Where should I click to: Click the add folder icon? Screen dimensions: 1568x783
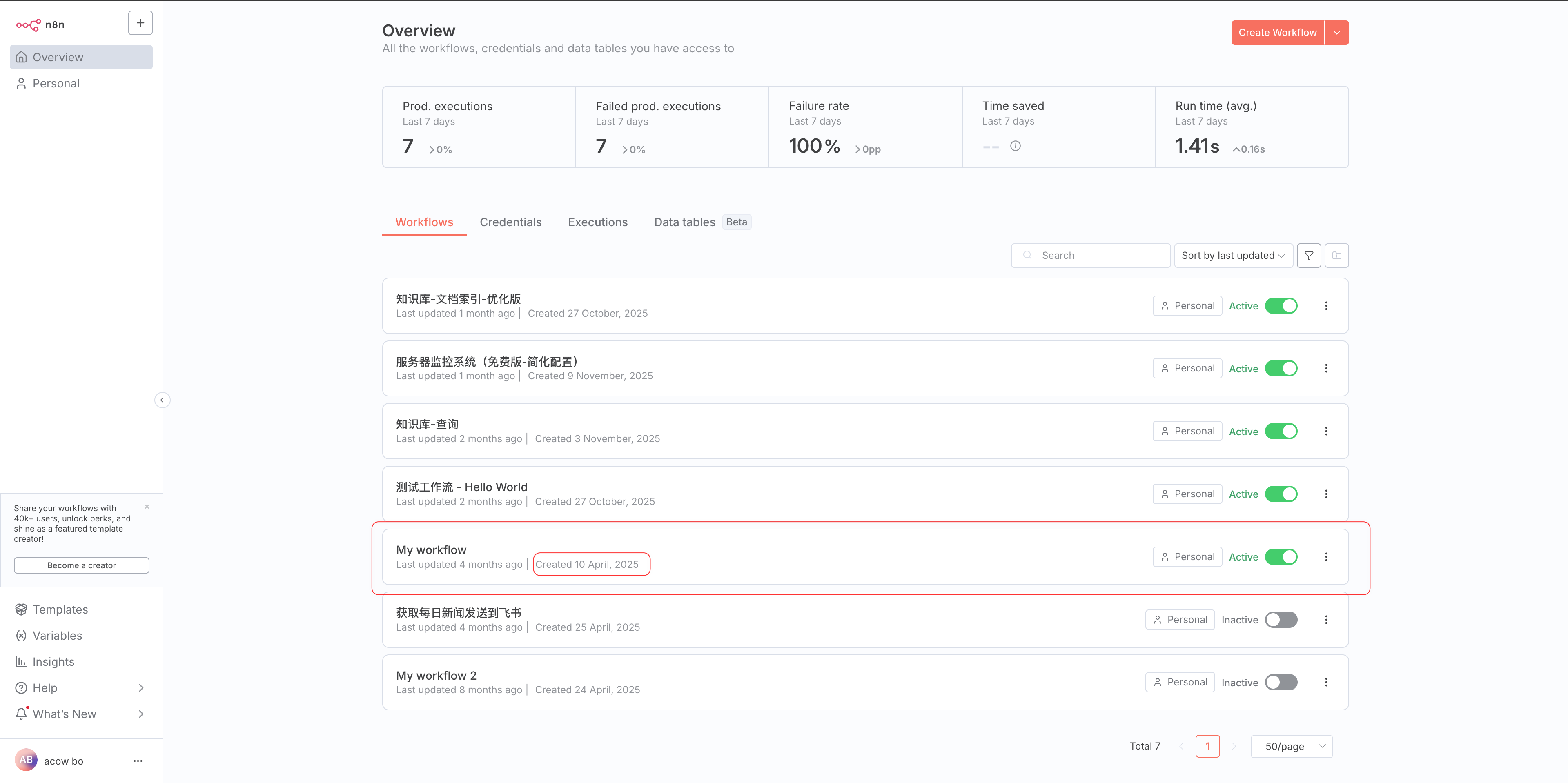[1337, 256]
